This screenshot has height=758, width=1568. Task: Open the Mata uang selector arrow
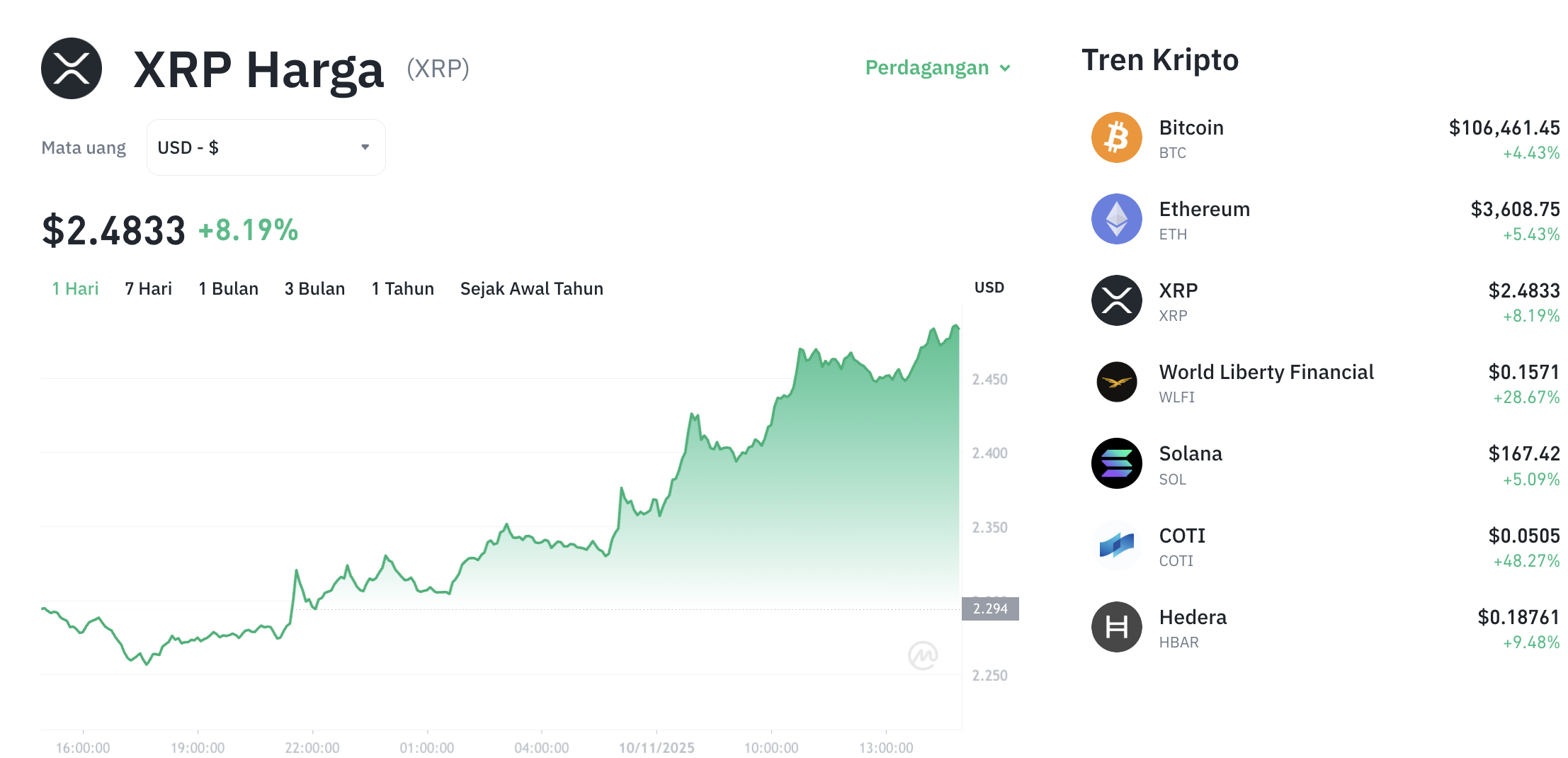(365, 147)
